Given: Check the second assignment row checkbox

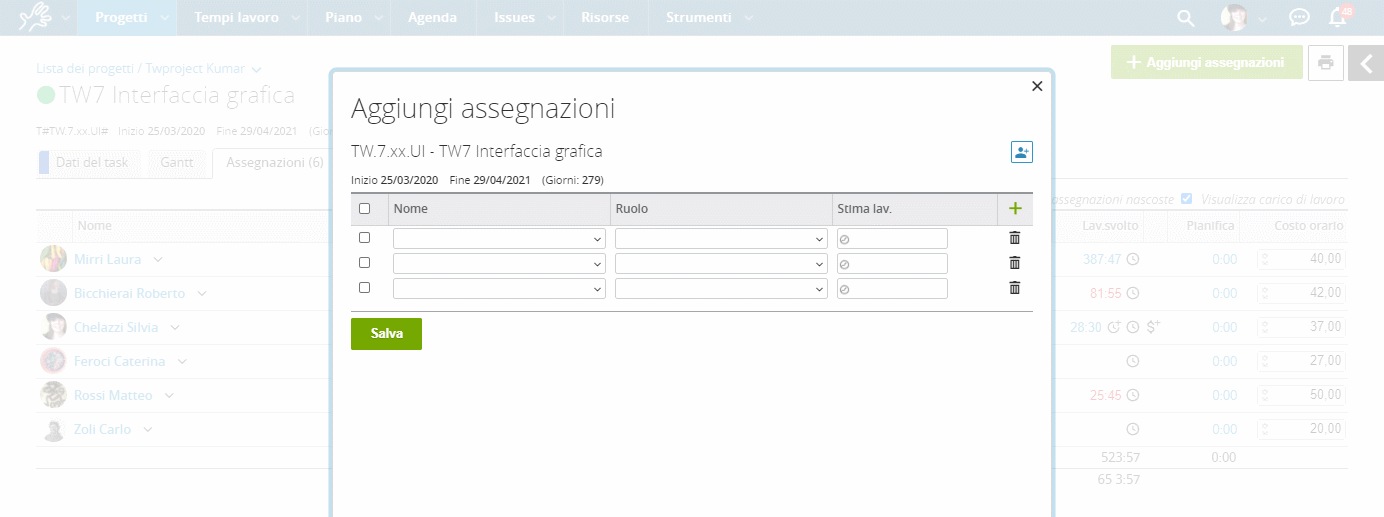Looking at the screenshot, I should click(364, 263).
